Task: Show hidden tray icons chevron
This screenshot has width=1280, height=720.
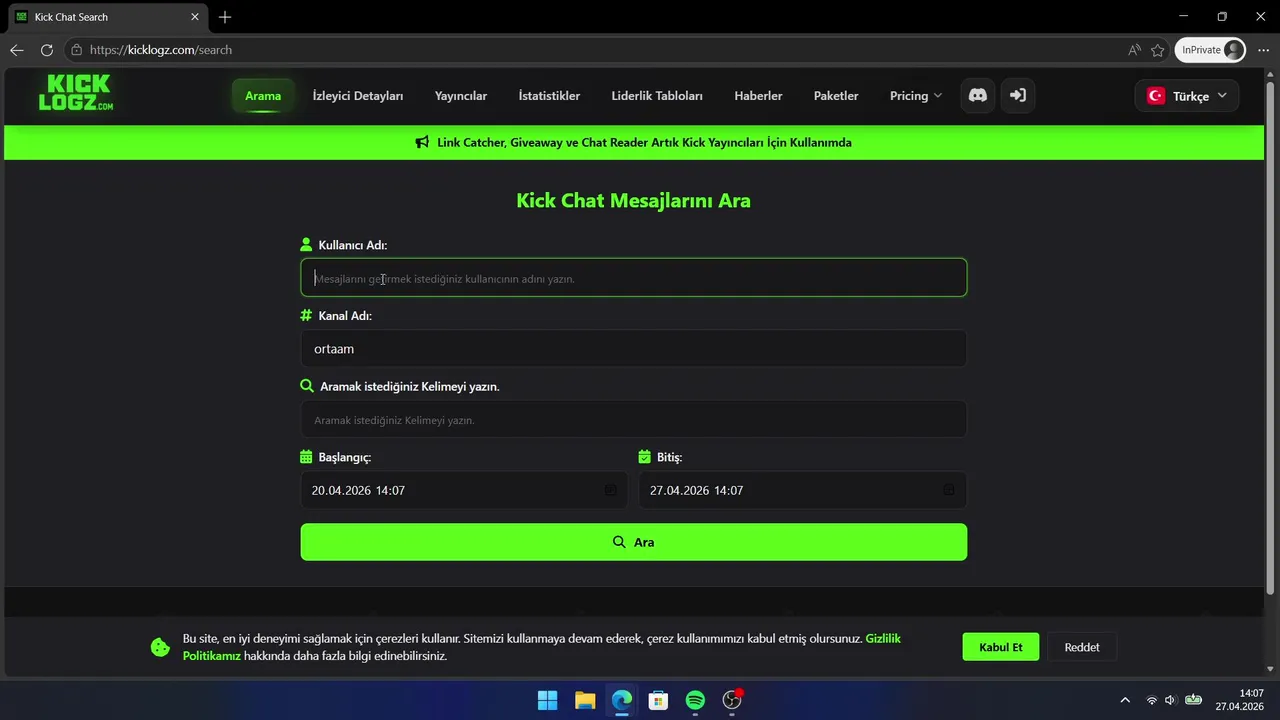Action: (1125, 700)
